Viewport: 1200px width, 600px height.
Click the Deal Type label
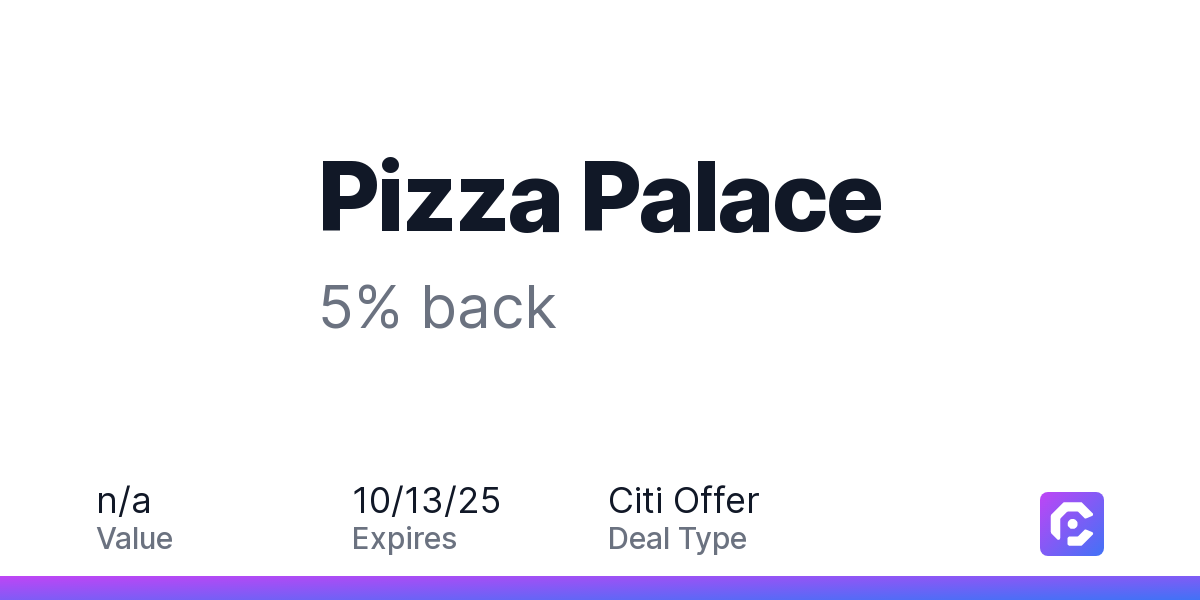677,539
